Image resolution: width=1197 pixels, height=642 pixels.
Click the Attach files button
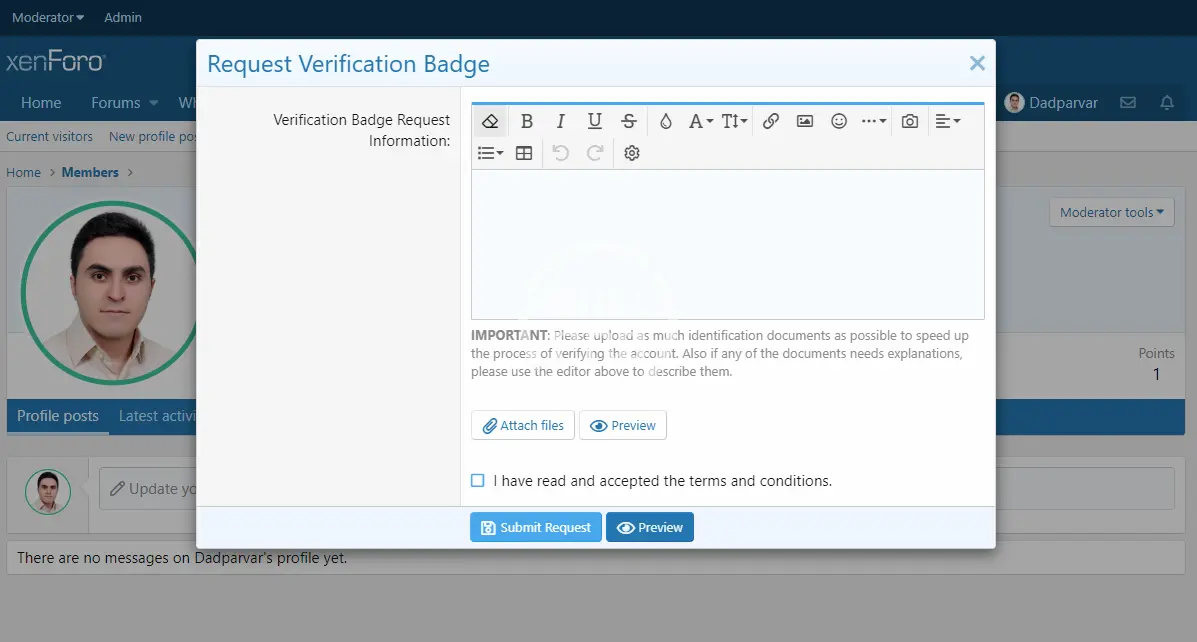[523, 425]
